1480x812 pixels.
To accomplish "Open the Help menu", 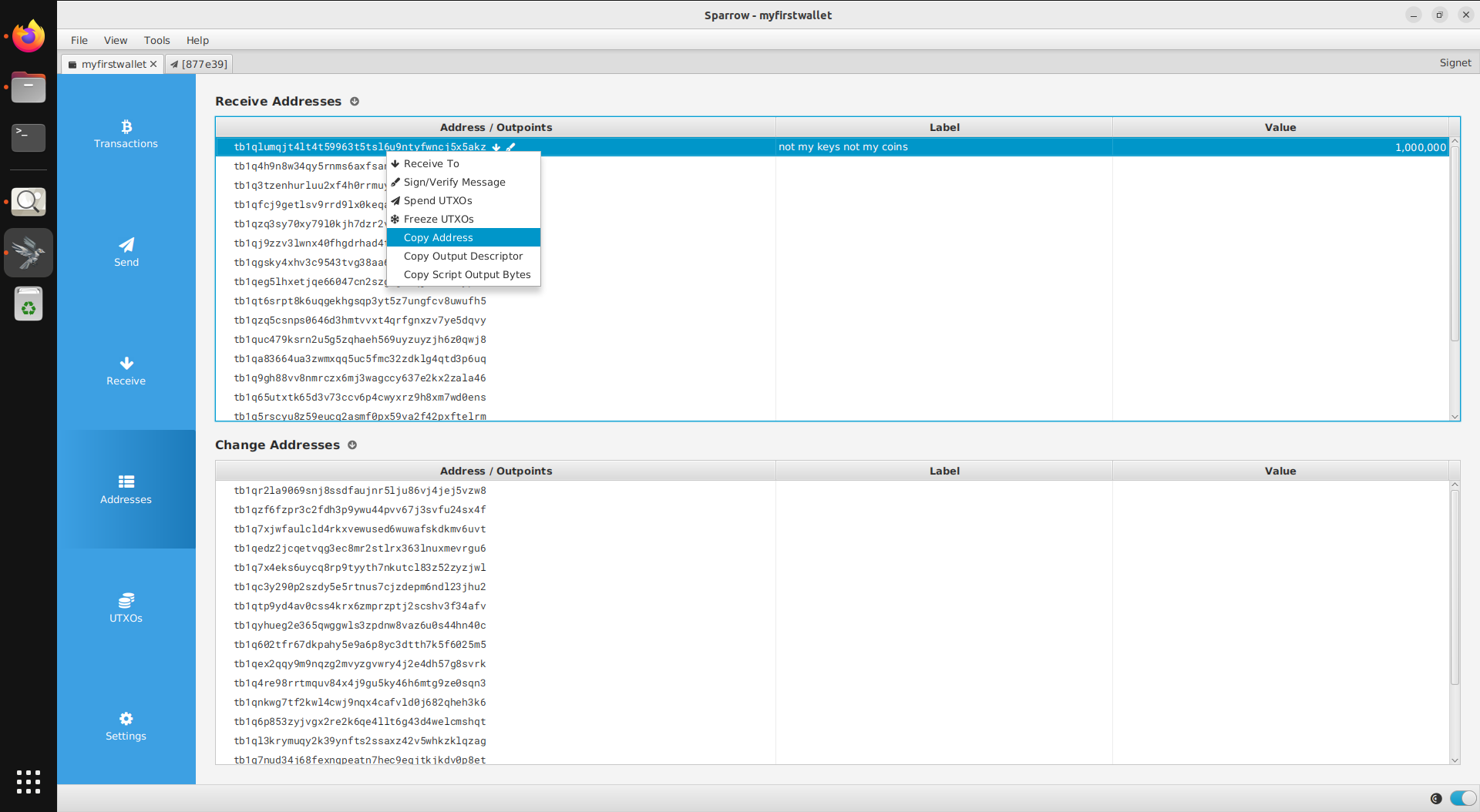I will click(x=197, y=40).
